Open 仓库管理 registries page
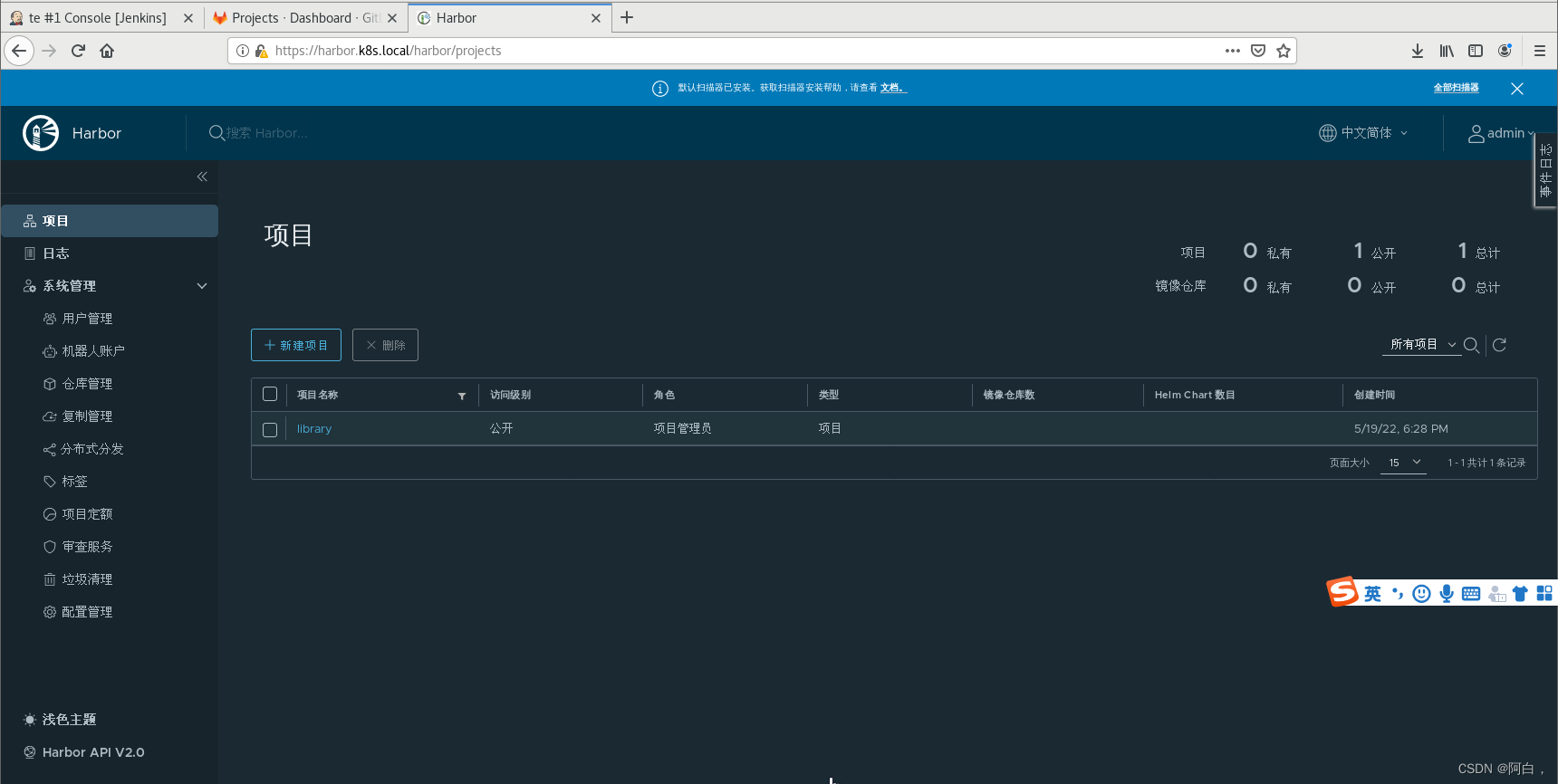The image size is (1558, 784). tap(87, 384)
